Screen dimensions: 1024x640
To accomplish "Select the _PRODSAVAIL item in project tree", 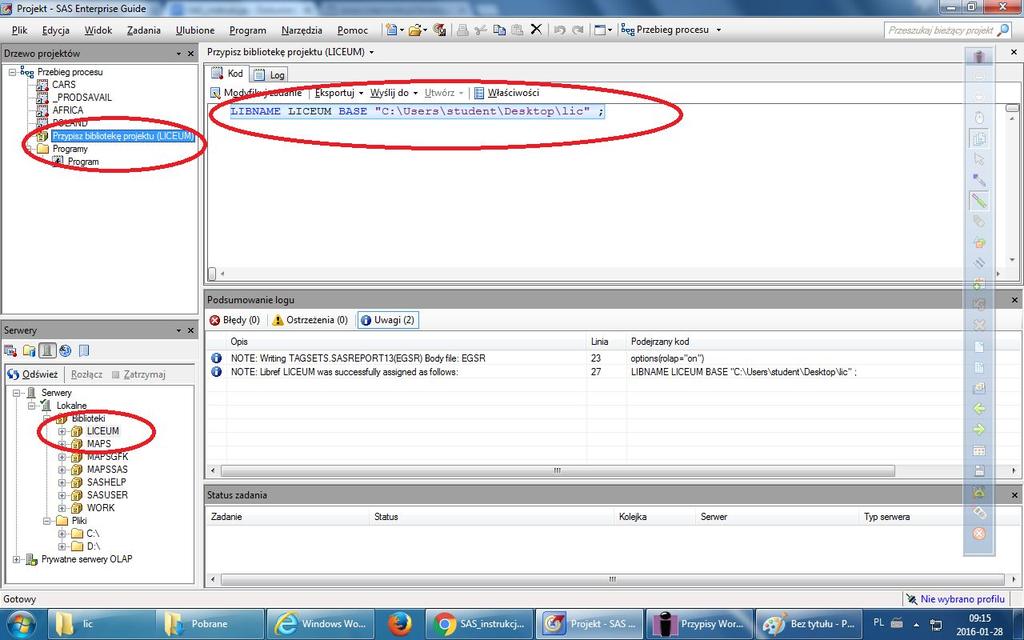I will coord(82,97).
